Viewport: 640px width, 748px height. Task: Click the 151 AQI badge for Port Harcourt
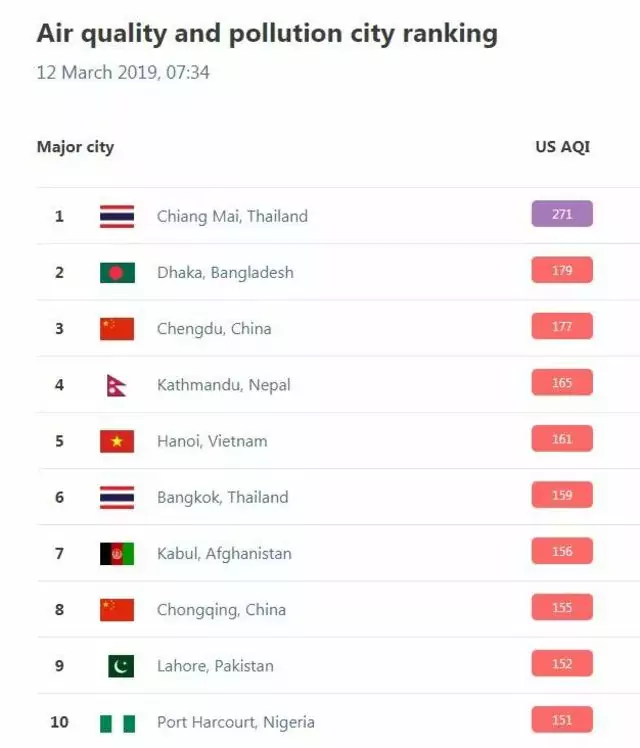click(562, 720)
